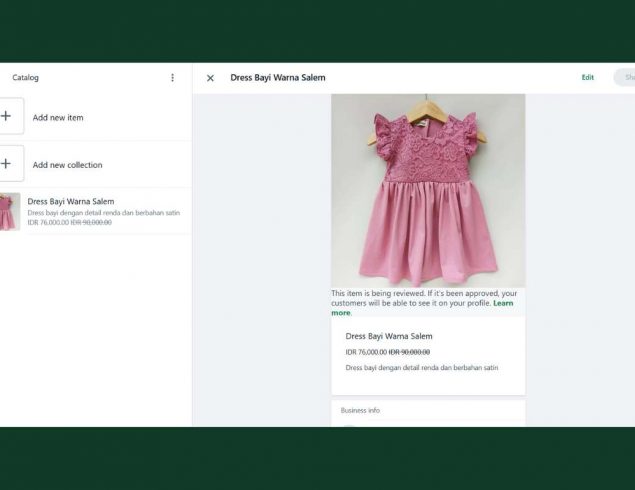The height and width of the screenshot is (490, 635).
Task: Open the dress thumbnail in catalog list
Action: pos(10,211)
